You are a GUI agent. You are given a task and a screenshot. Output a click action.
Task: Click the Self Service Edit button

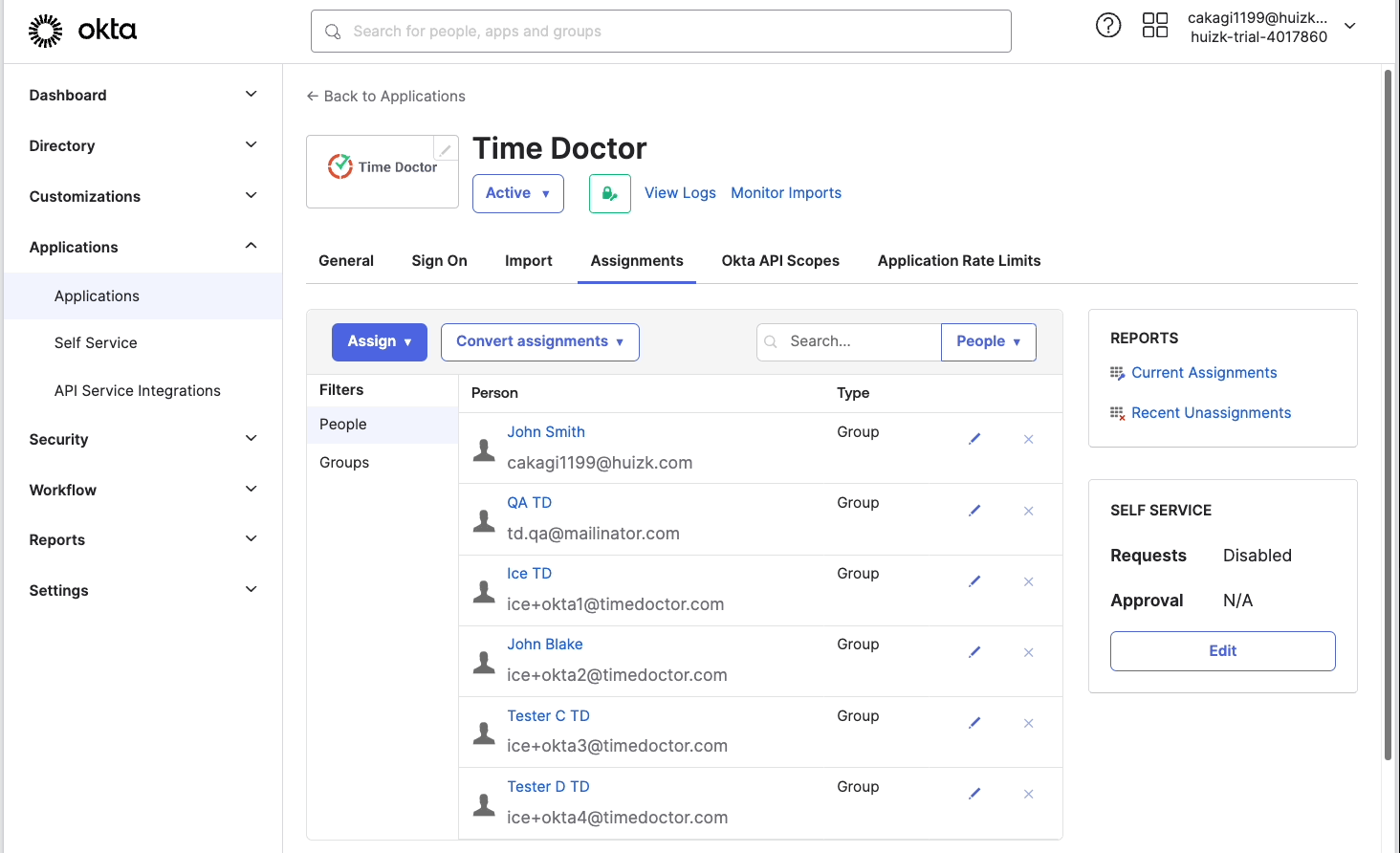coord(1222,651)
